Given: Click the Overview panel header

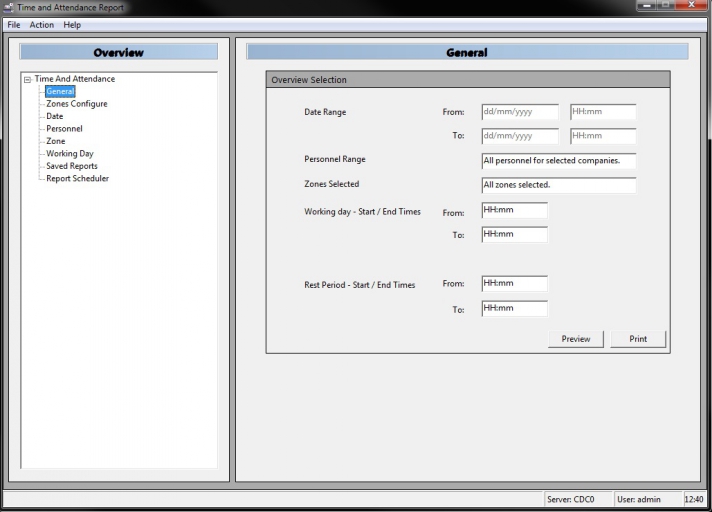Looking at the screenshot, I should [119, 52].
